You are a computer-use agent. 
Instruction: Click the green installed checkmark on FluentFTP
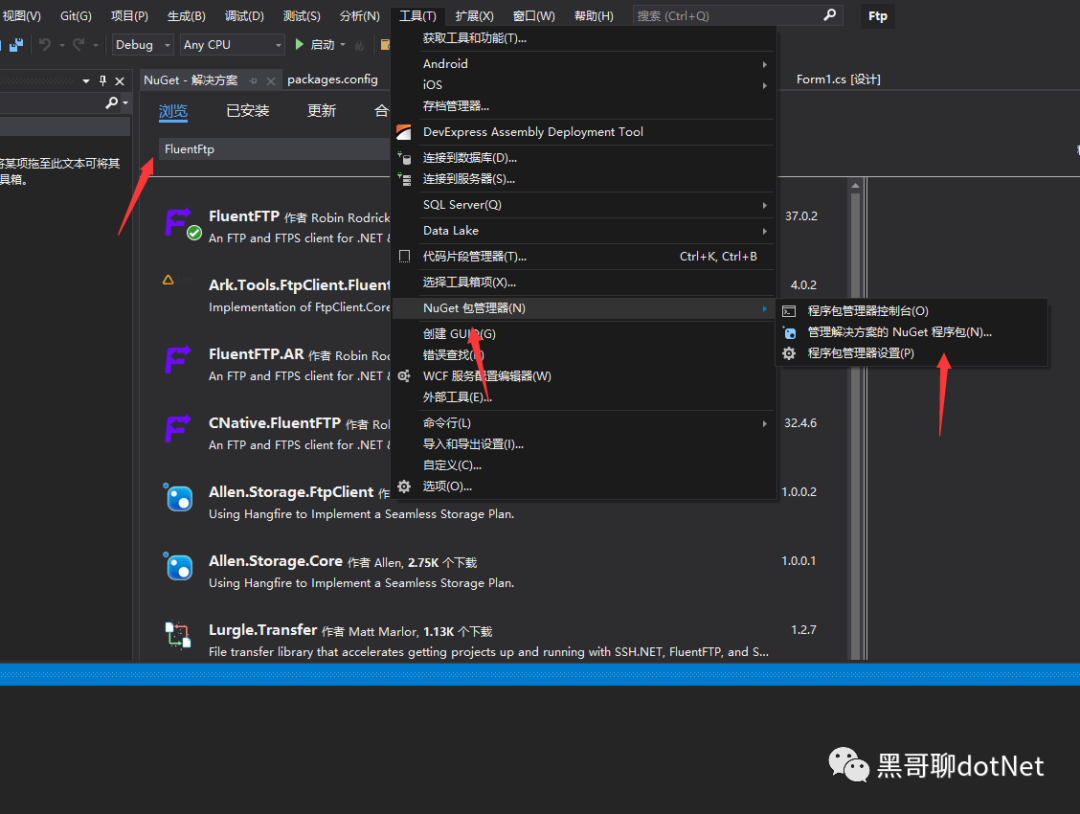point(194,232)
